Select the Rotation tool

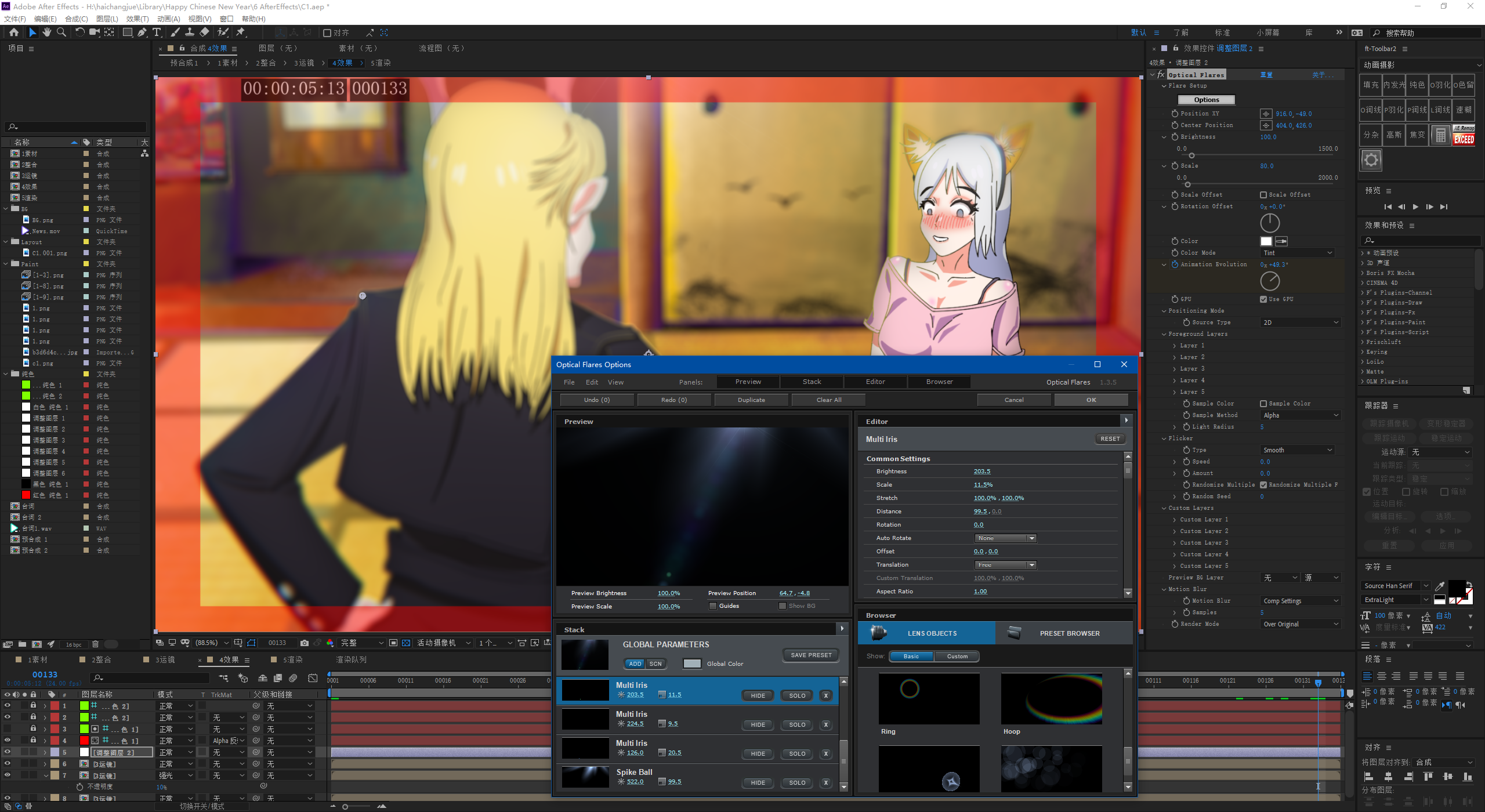79,32
